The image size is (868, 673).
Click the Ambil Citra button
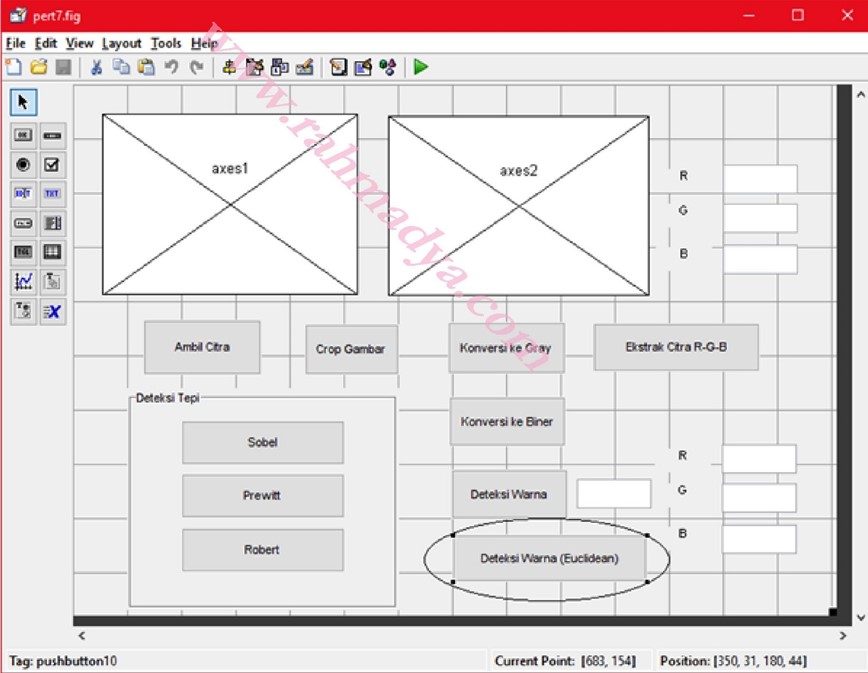[x=202, y=347]
